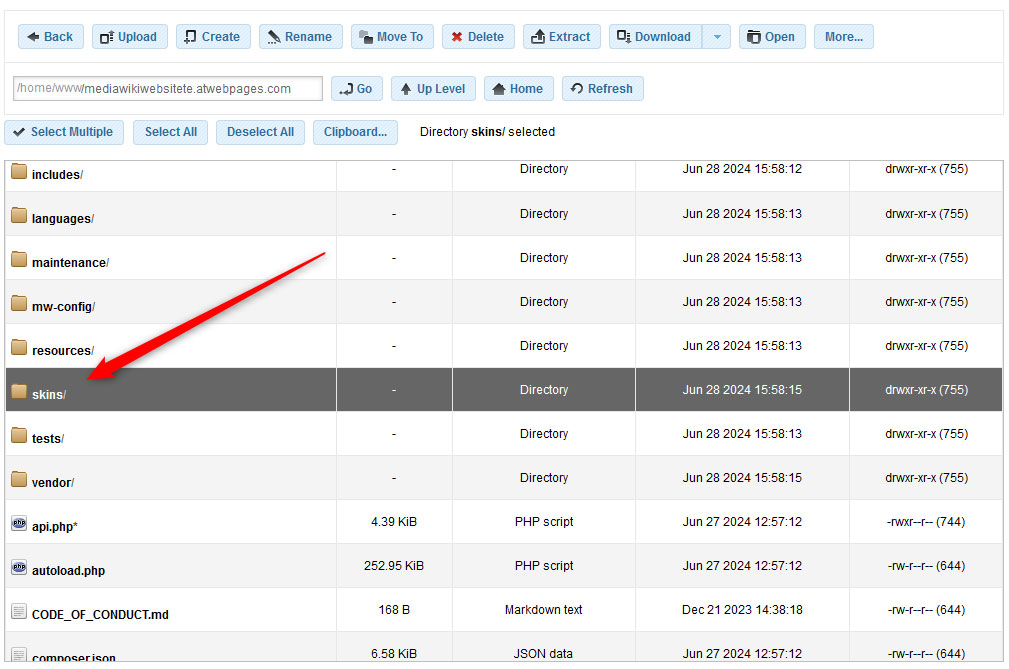The height and width of the screenshot is (669, 1009).
Task: Click the path input field showing mediawiki path
Action: [167, 88]
